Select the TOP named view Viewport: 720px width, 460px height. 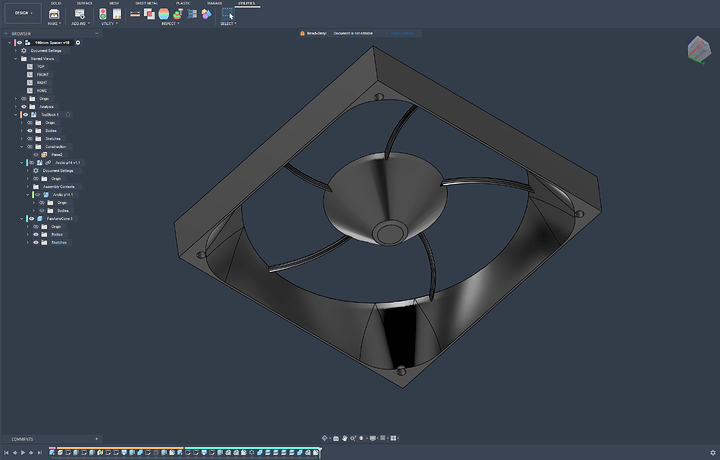(x=41, y=67)
